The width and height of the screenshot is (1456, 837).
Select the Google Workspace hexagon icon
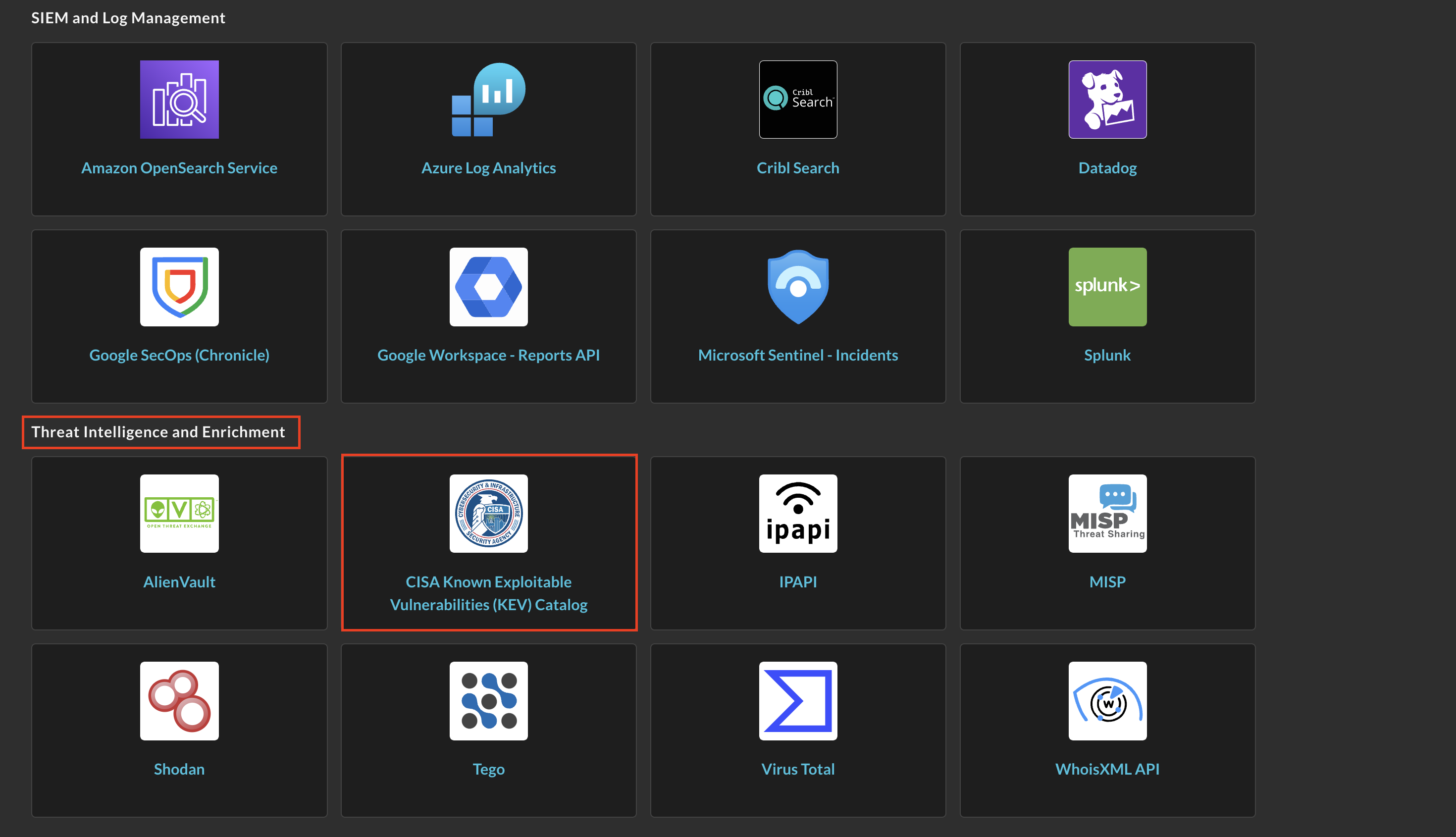click(x=489, y=287)
